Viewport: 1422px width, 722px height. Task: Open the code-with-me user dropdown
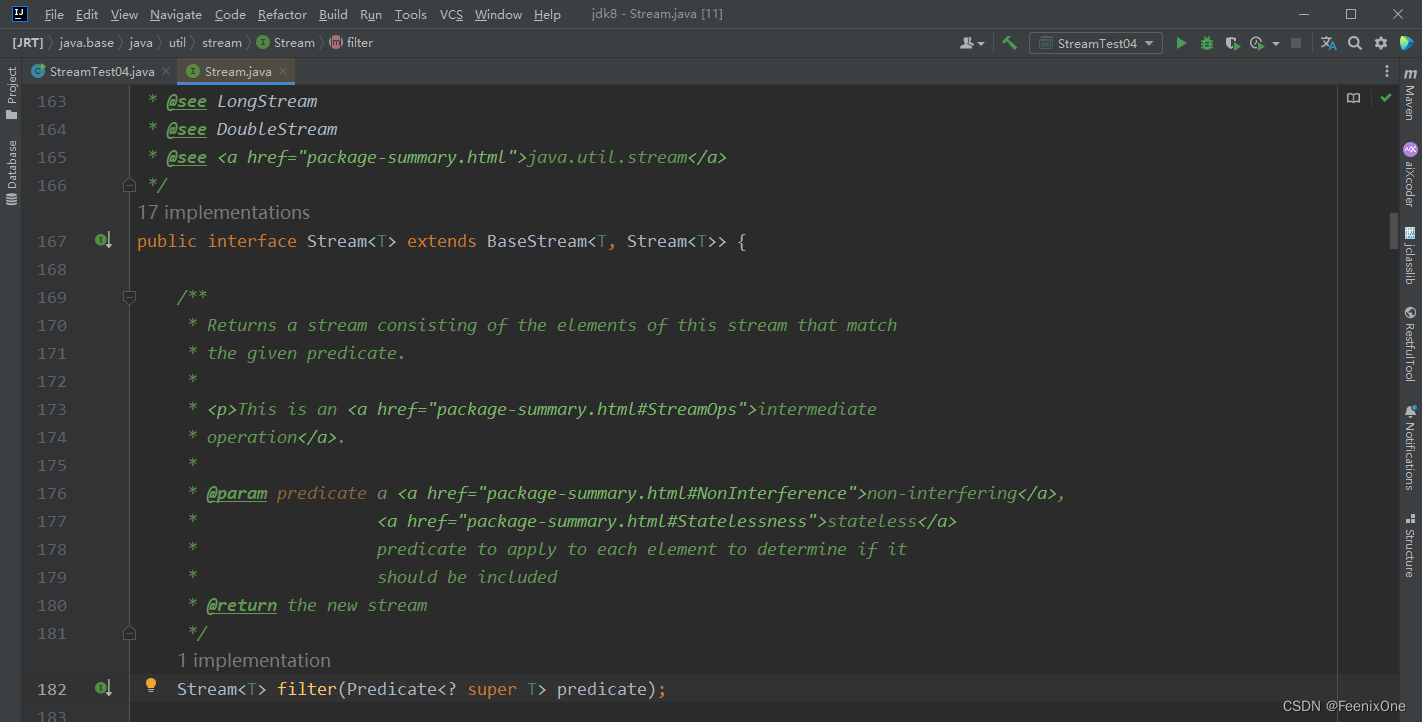click(x=972, y=43)
